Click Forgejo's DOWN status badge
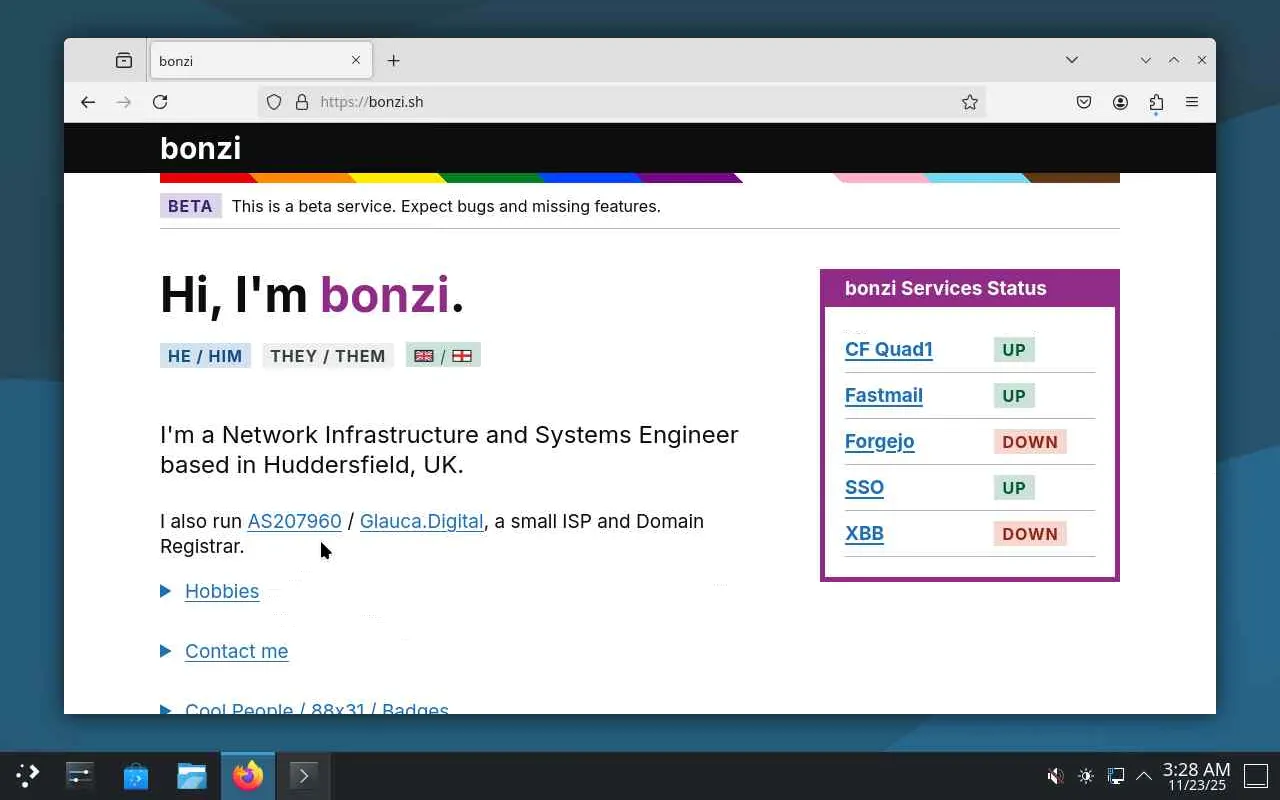Image resolution: width=1280 pixels, height=800 pixels. pos(1030,442)
